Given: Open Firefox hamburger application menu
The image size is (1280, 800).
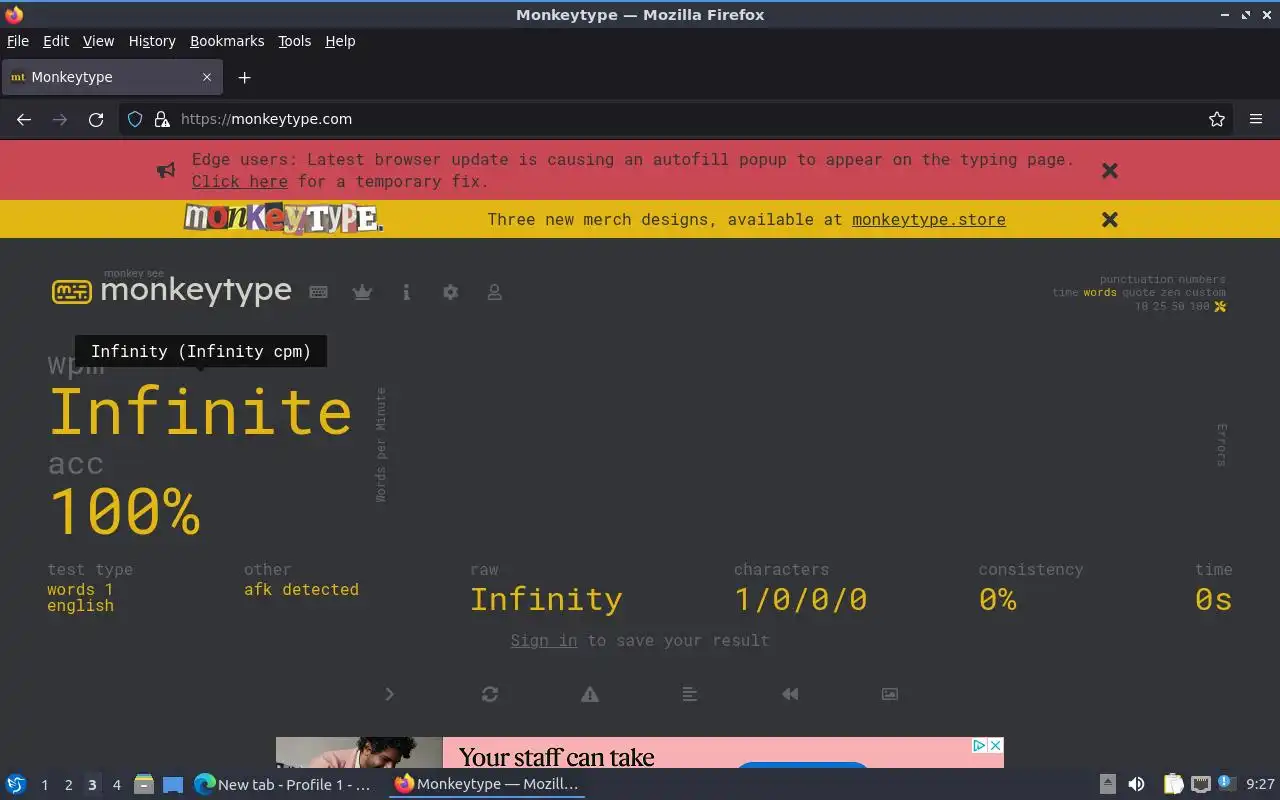Looking at the screenshot, I should (1256, 119).
